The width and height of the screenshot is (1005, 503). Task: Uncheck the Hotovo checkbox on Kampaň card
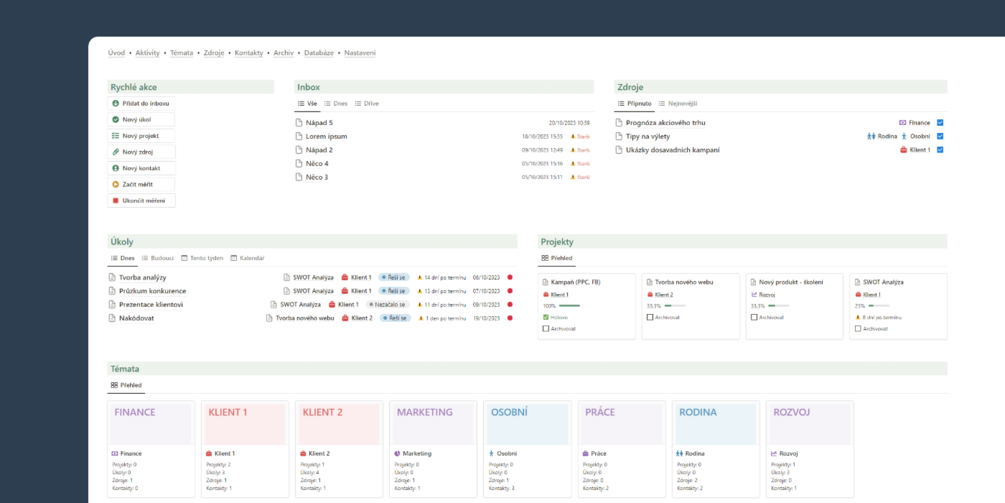pyautogui.click(x=545, y=317)
